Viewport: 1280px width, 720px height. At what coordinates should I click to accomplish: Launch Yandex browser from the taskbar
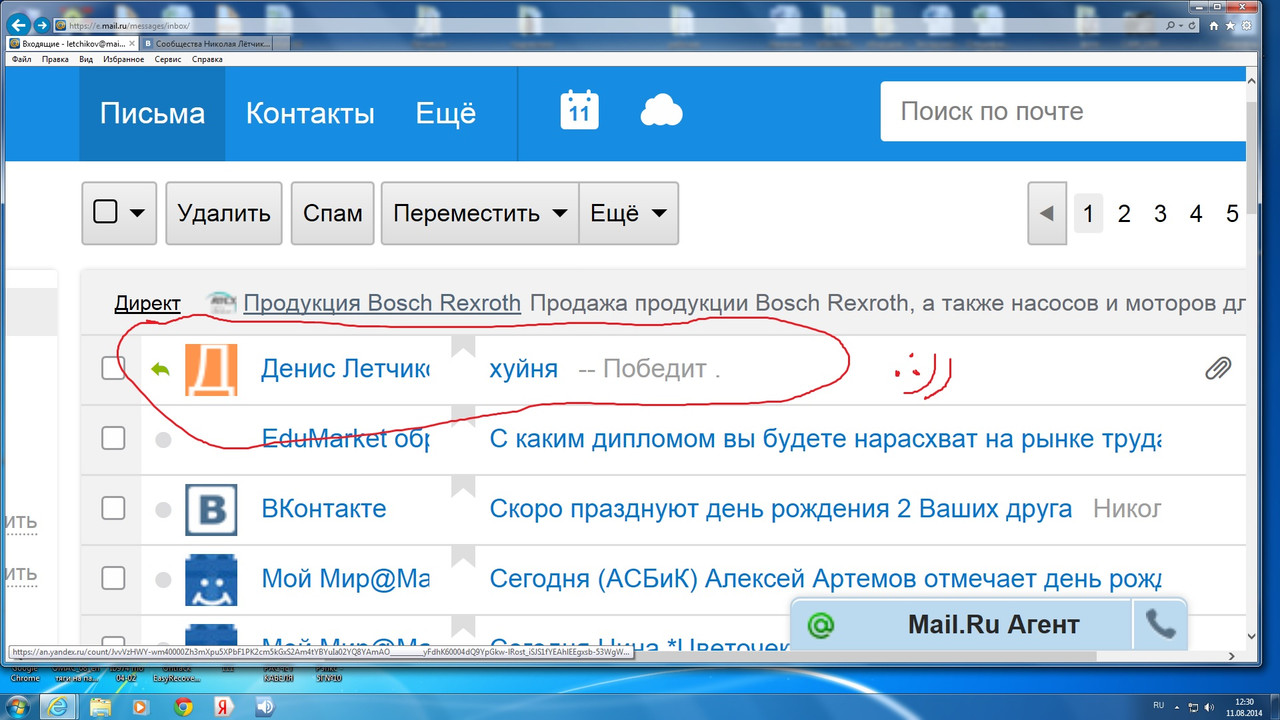pyautogui.click(x=224, y=707)
